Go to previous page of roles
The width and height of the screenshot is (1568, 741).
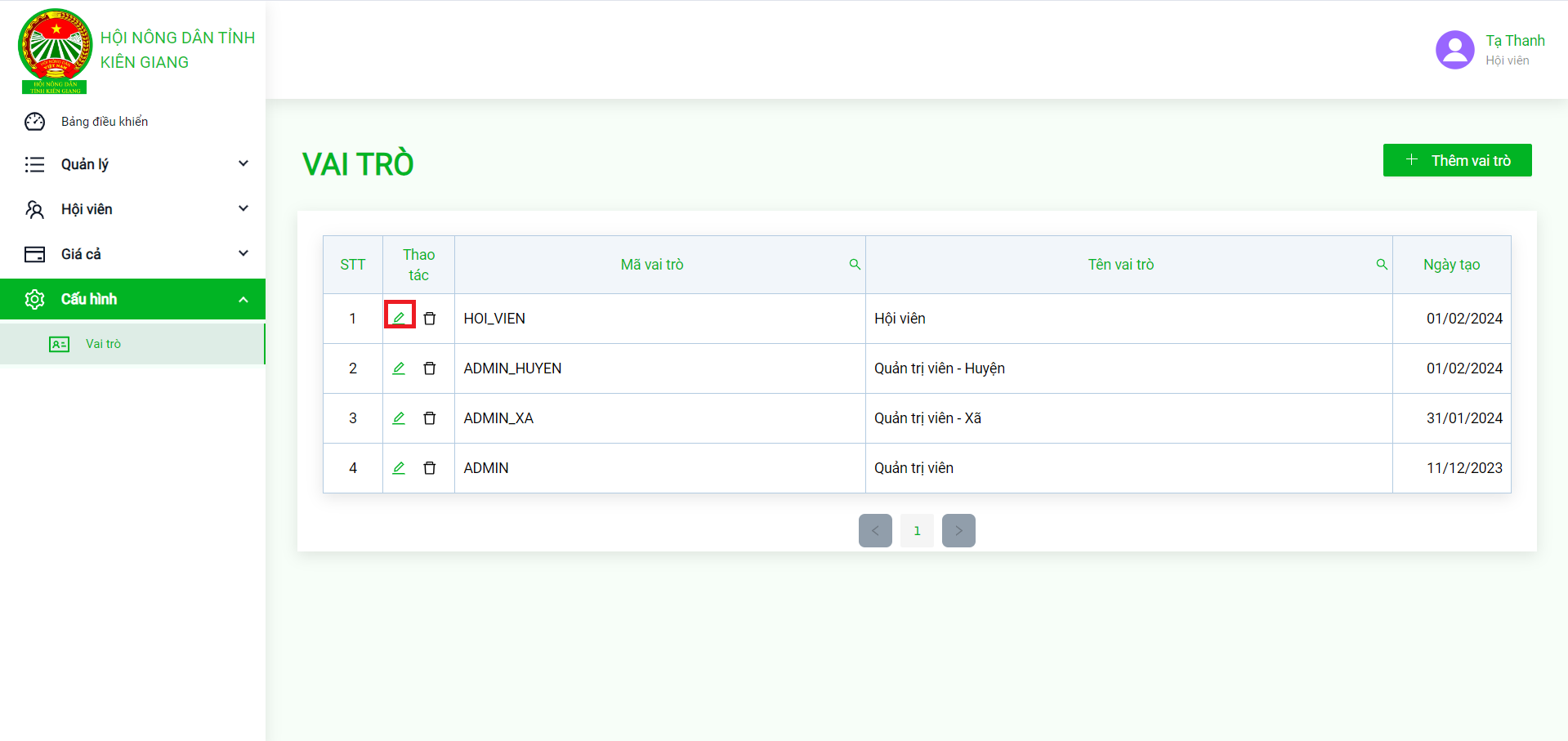tap(875, 530)
